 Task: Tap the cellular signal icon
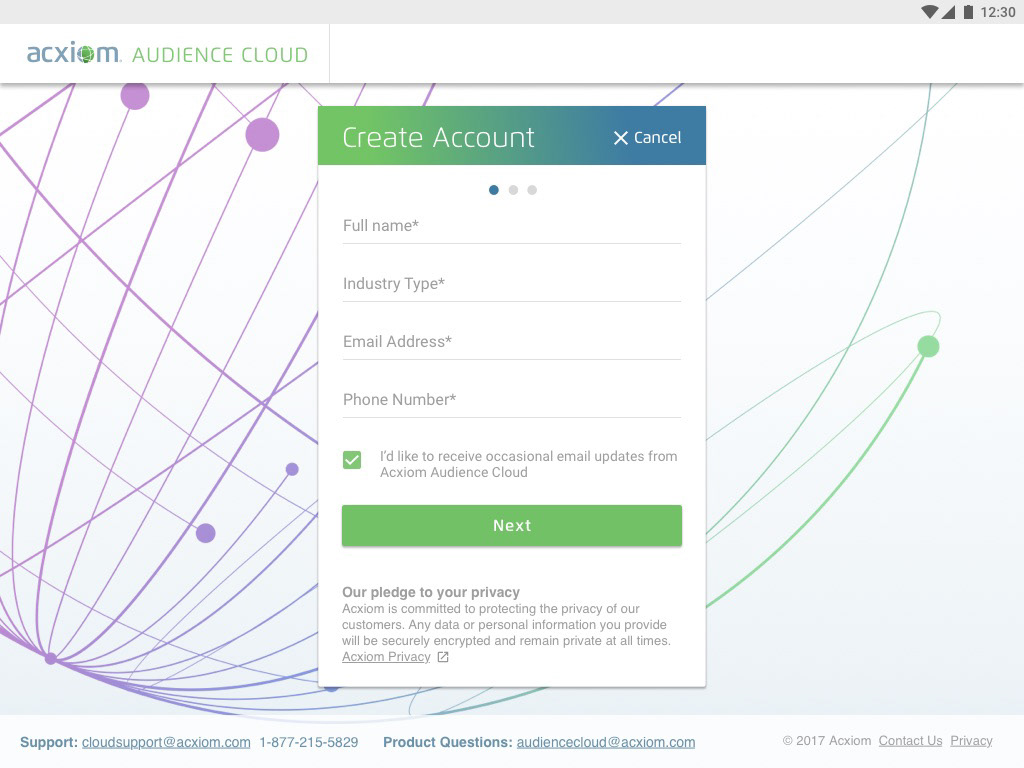point(949,12)
